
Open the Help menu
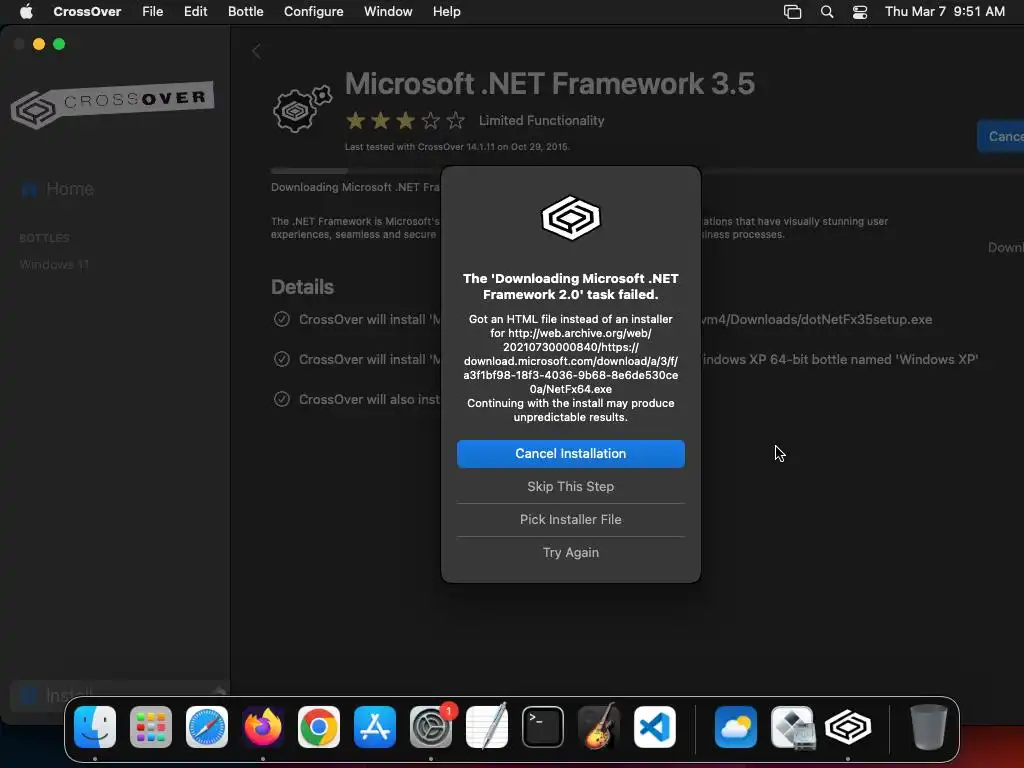click(447, 11)
